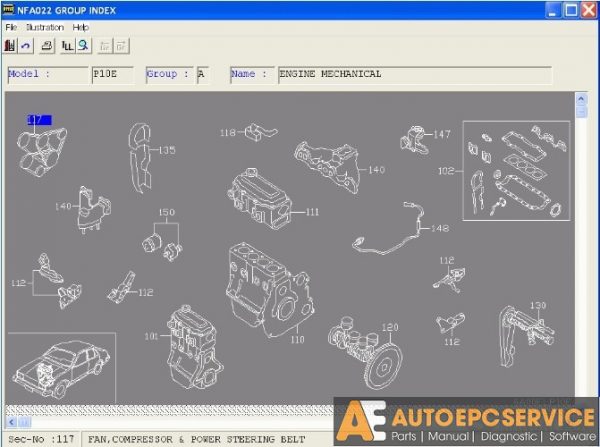Select 140 label beside the manifold
Viewport: 600px width, 447px height.
click(377, 170)
